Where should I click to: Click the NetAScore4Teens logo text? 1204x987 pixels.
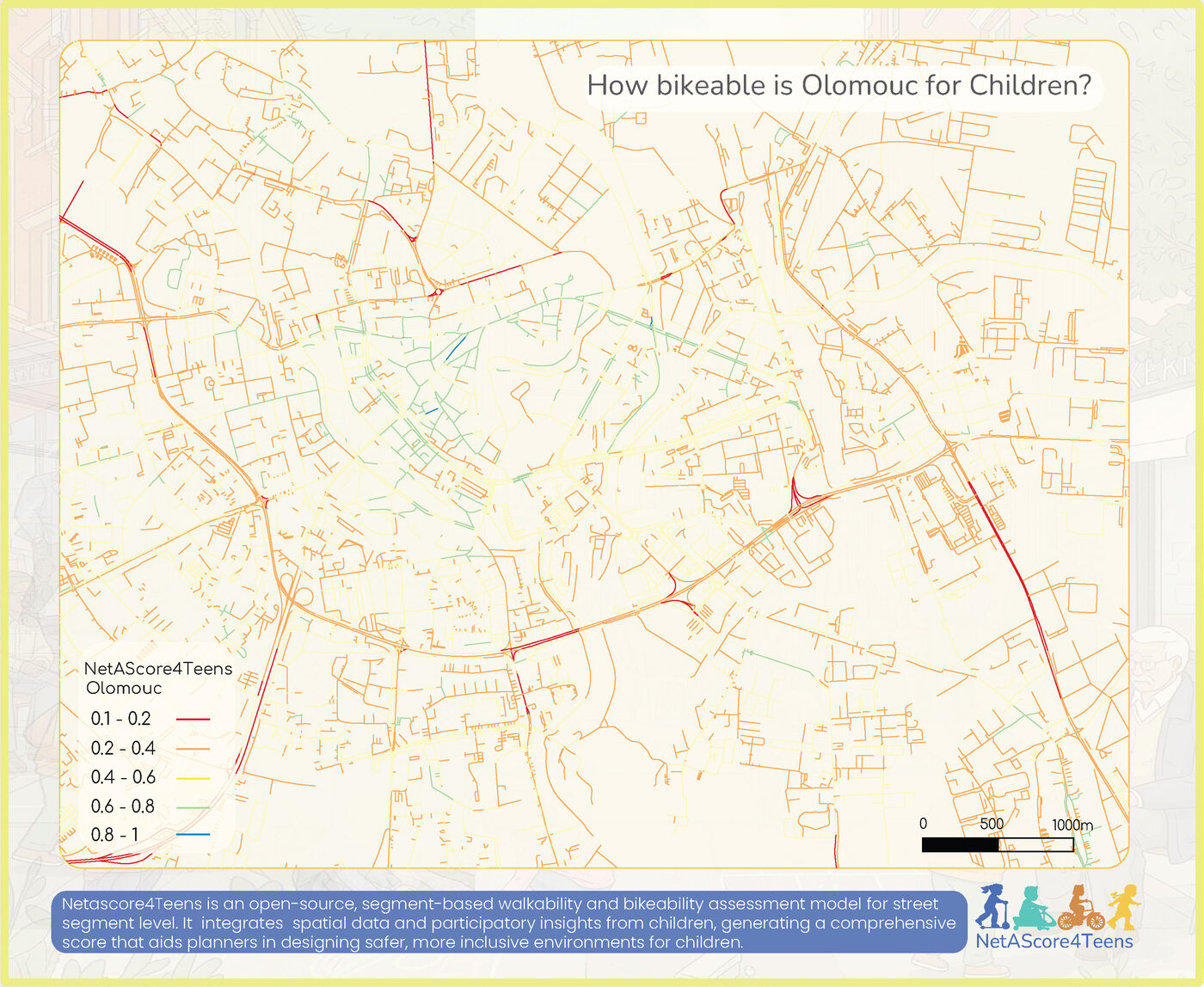(1054, 941)
